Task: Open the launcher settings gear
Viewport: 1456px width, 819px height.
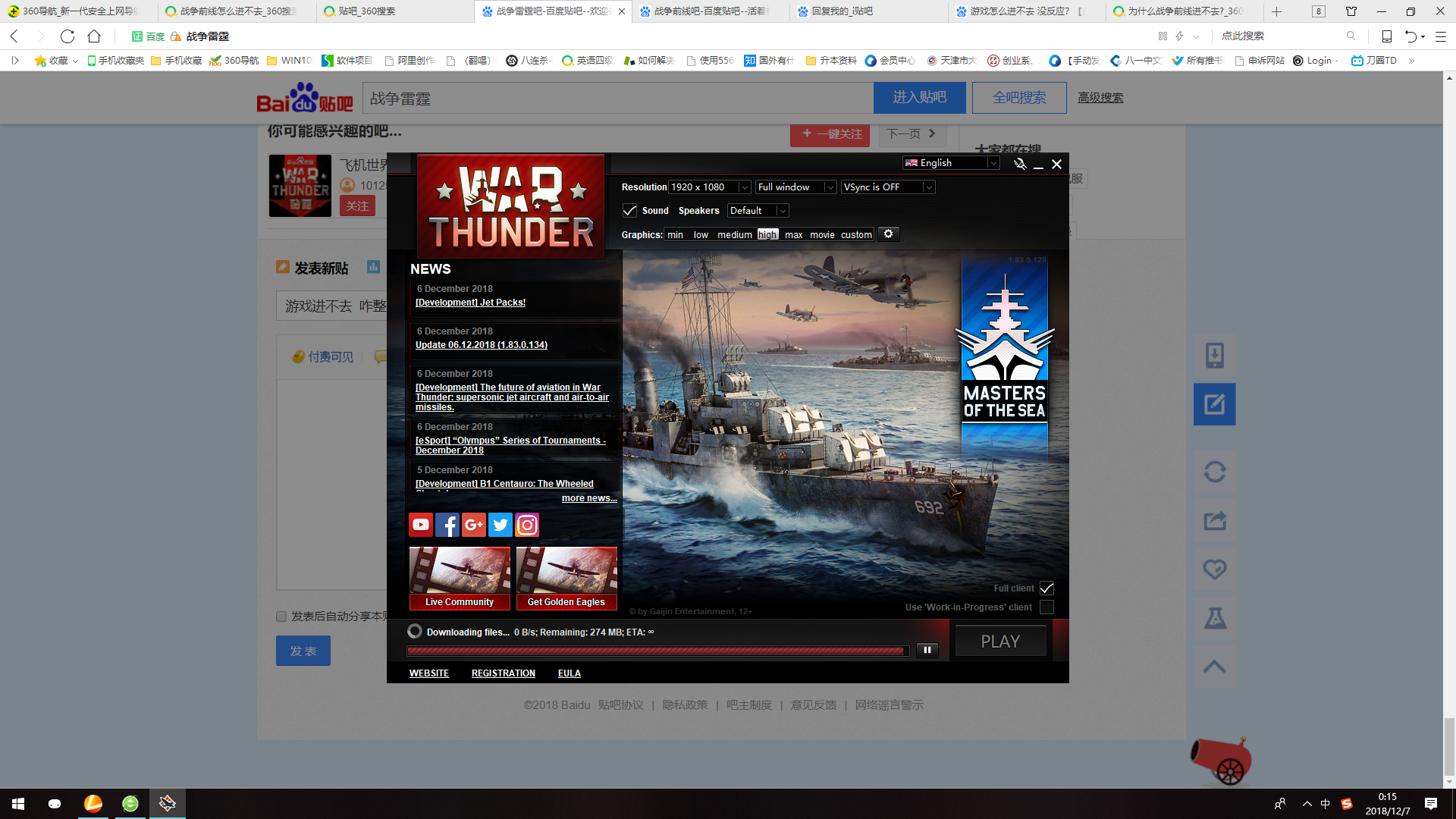Action: 889,234
